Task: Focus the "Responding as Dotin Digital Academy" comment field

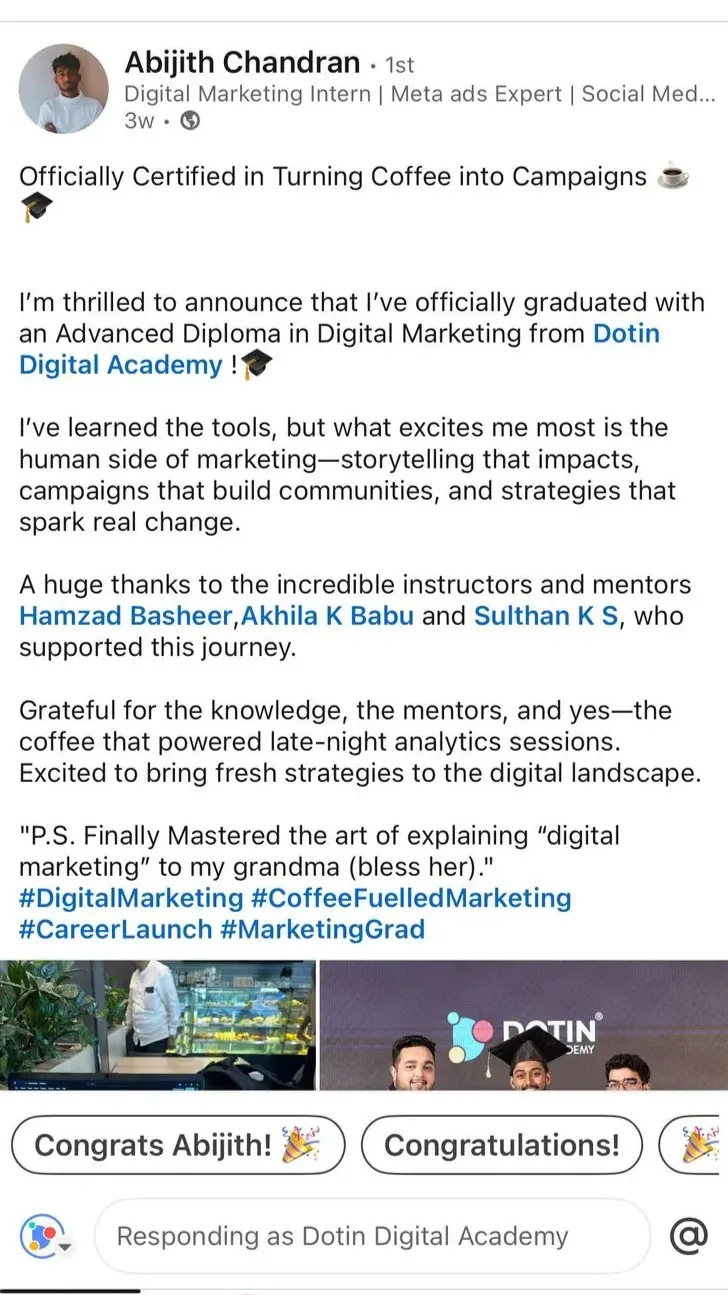Action: click(x=371, y=1237)
